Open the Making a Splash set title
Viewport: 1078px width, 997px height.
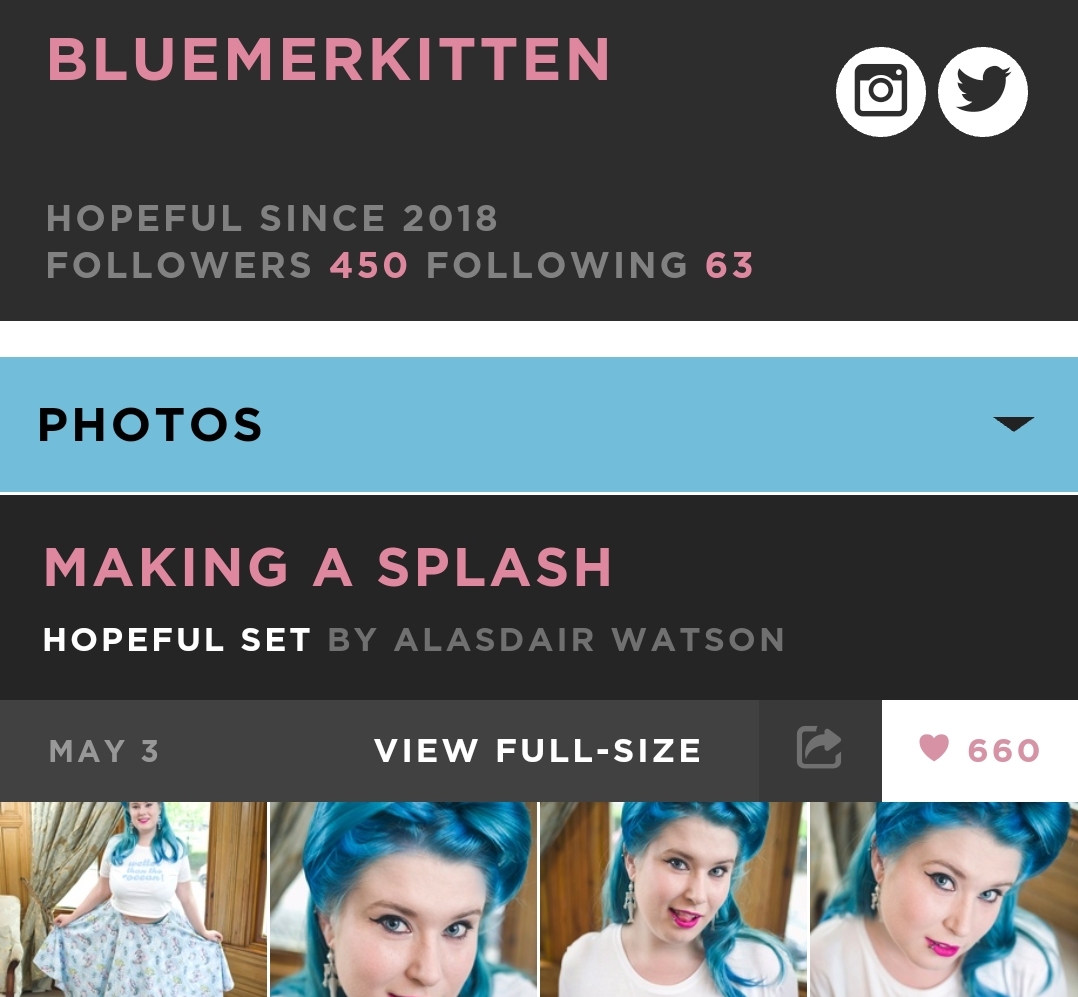coord(328,568)
